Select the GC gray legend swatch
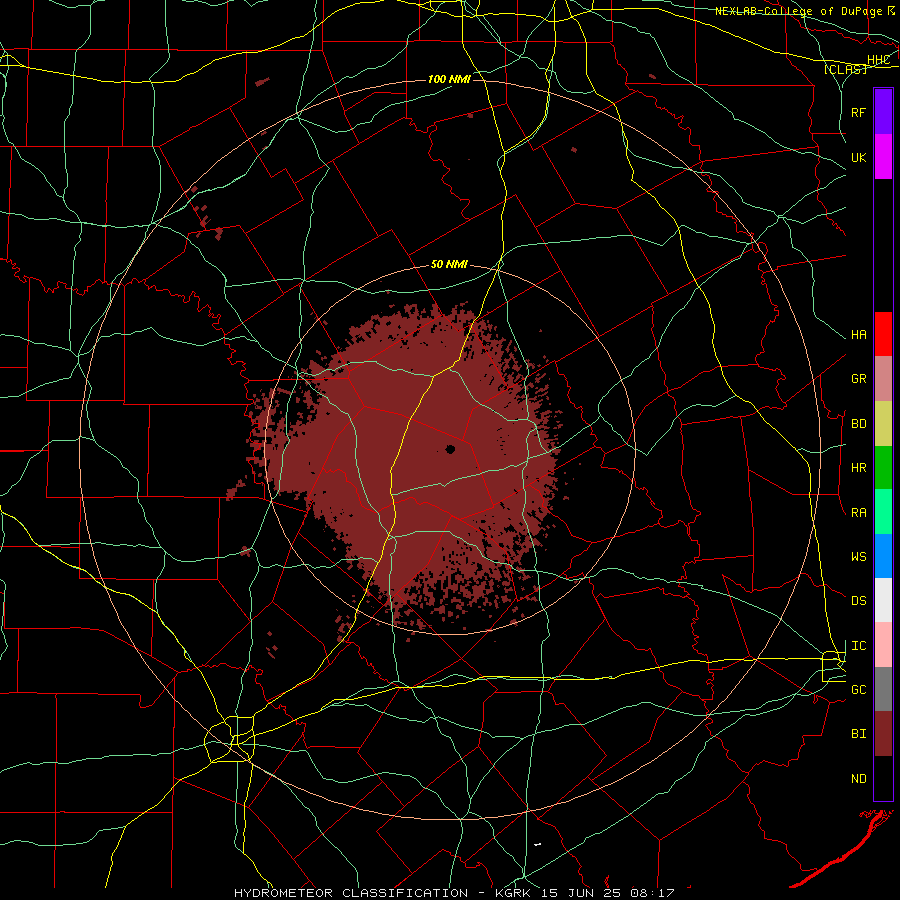 (x=883, y=689)
